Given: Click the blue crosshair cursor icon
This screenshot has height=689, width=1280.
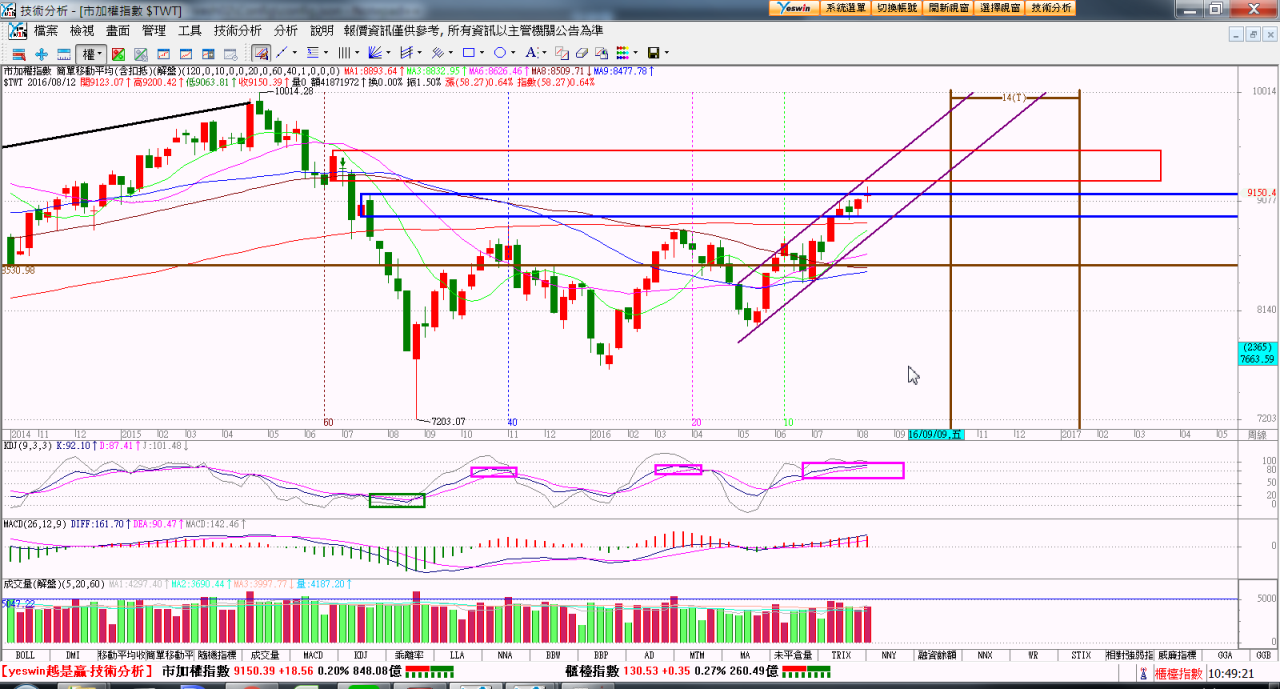Looking at the screenshot, I should click(41, 53).
